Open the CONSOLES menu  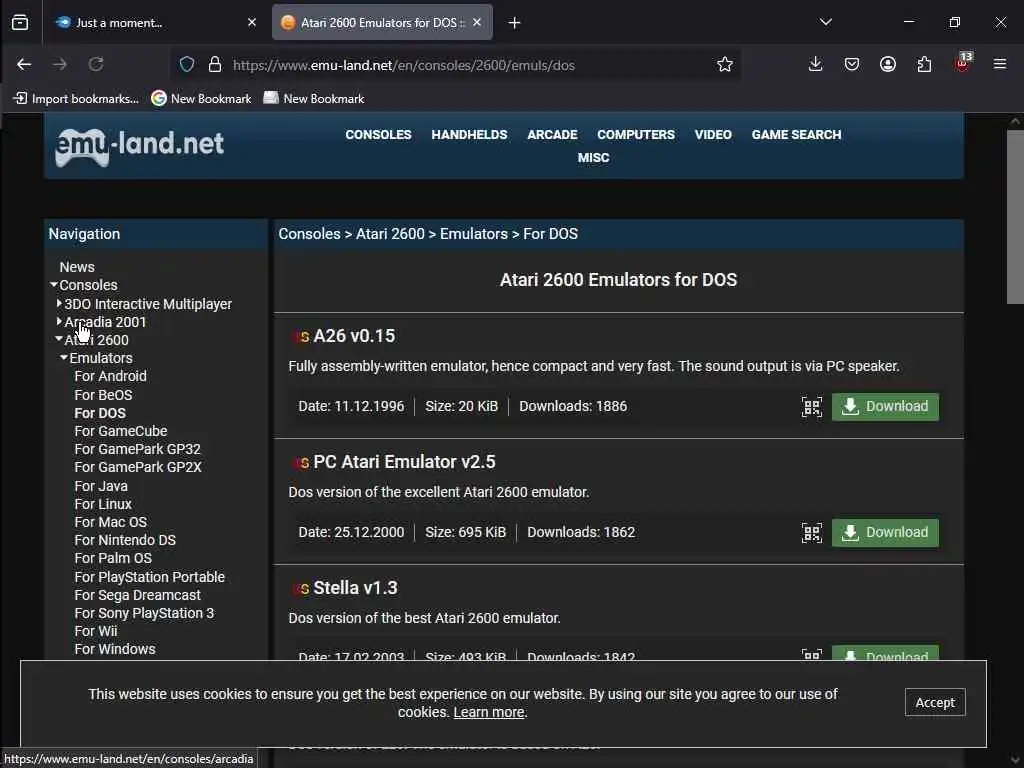point(378,135)
